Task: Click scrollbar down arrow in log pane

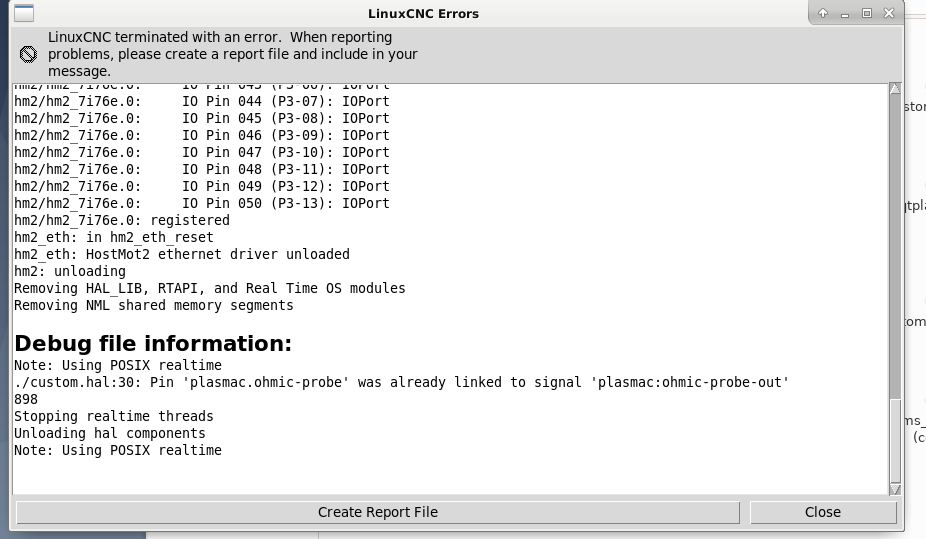Action: 895,489
